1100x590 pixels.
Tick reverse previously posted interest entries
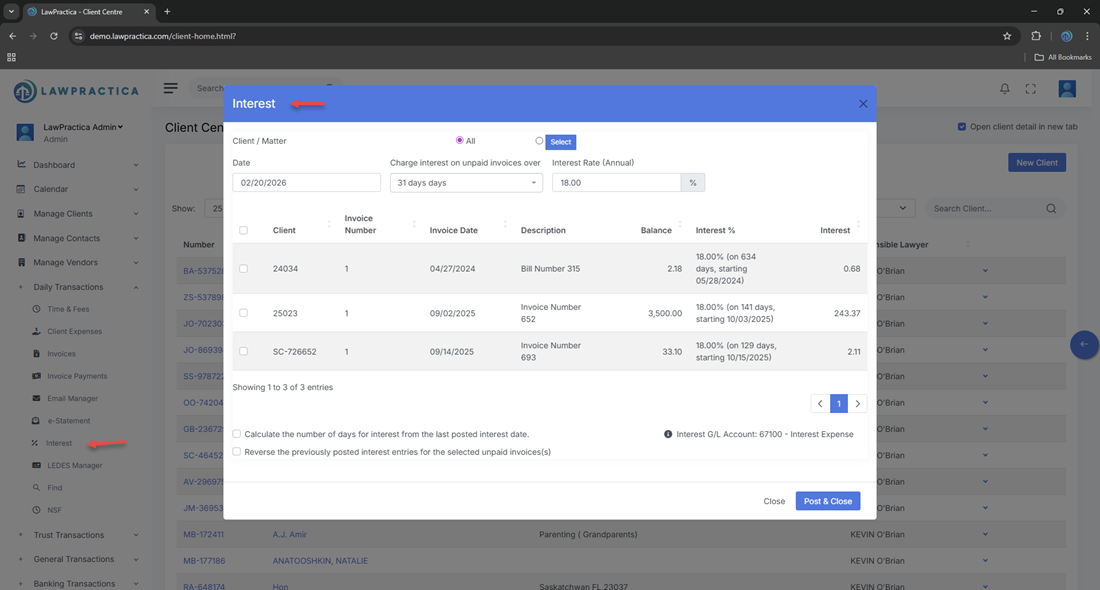tap(237, 452)
